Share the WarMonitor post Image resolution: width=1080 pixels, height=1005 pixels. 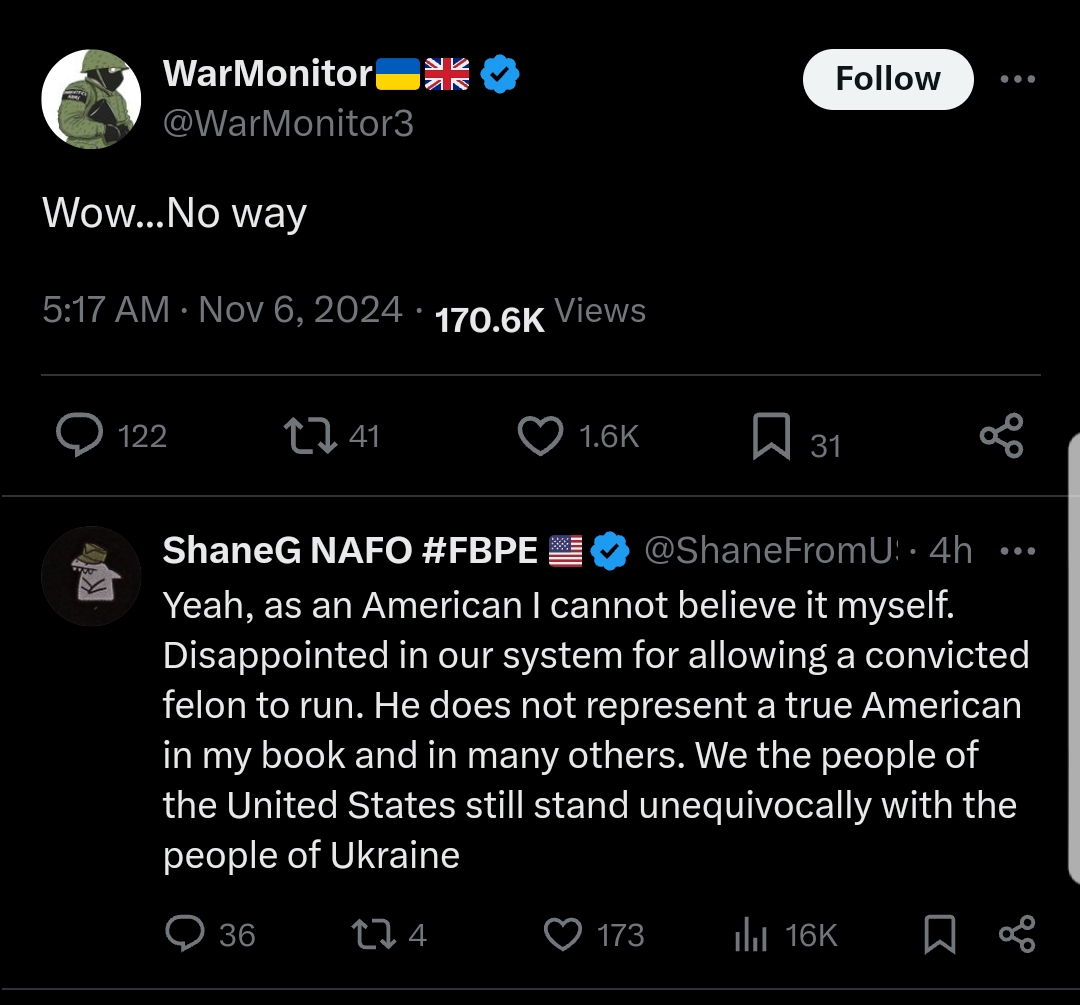coord(1001,436)
